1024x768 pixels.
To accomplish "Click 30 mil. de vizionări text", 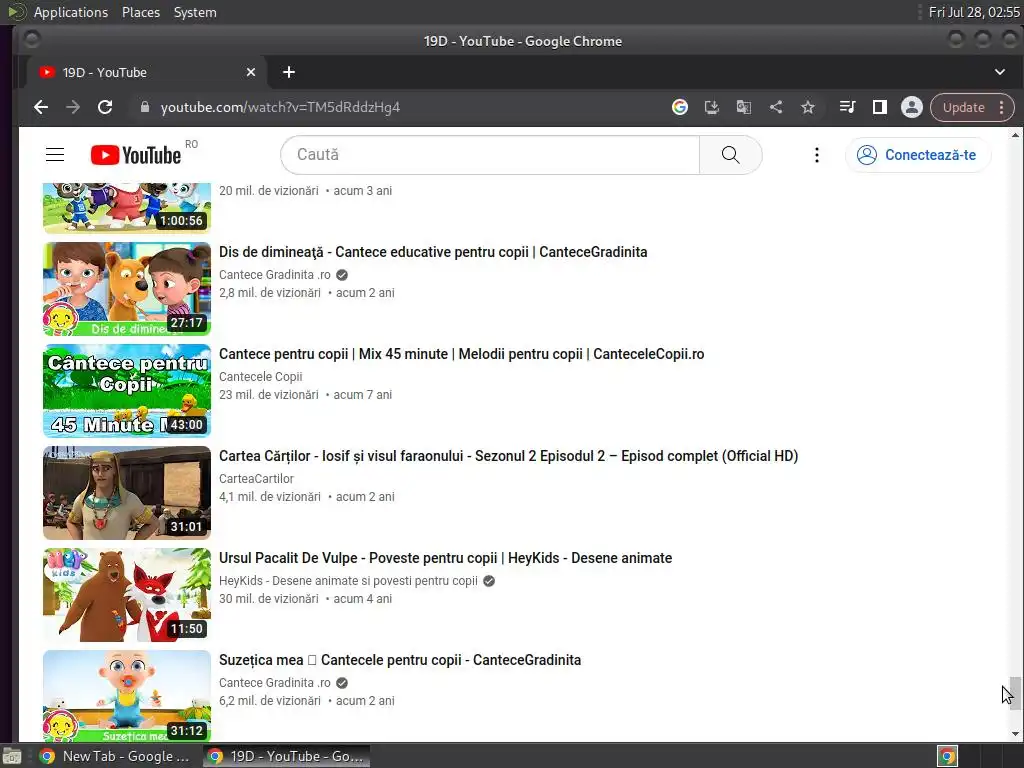I will click(x=268, y=599).
